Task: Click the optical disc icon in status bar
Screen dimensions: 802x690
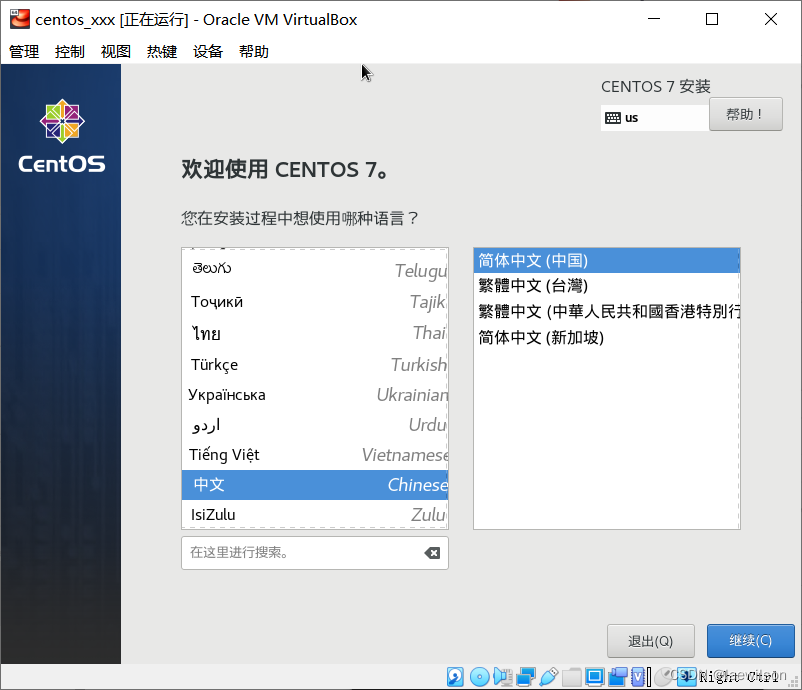Action: 480,677
